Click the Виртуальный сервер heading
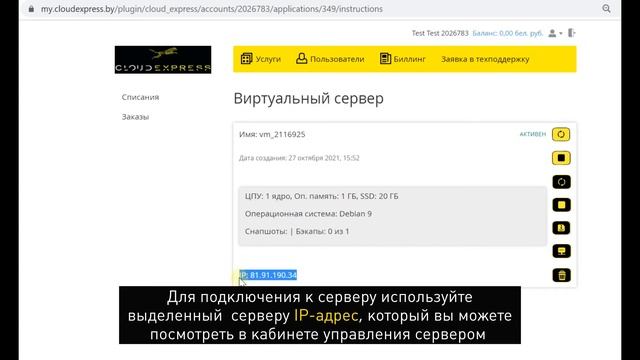This screenshot has height=360, width=640. click(x=309, y=99)
